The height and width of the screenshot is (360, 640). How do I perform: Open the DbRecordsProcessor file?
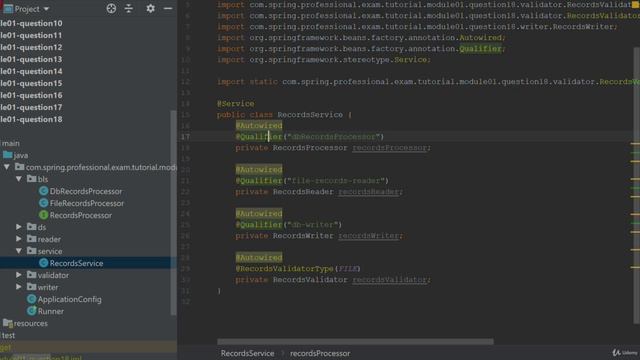(86, 191)
